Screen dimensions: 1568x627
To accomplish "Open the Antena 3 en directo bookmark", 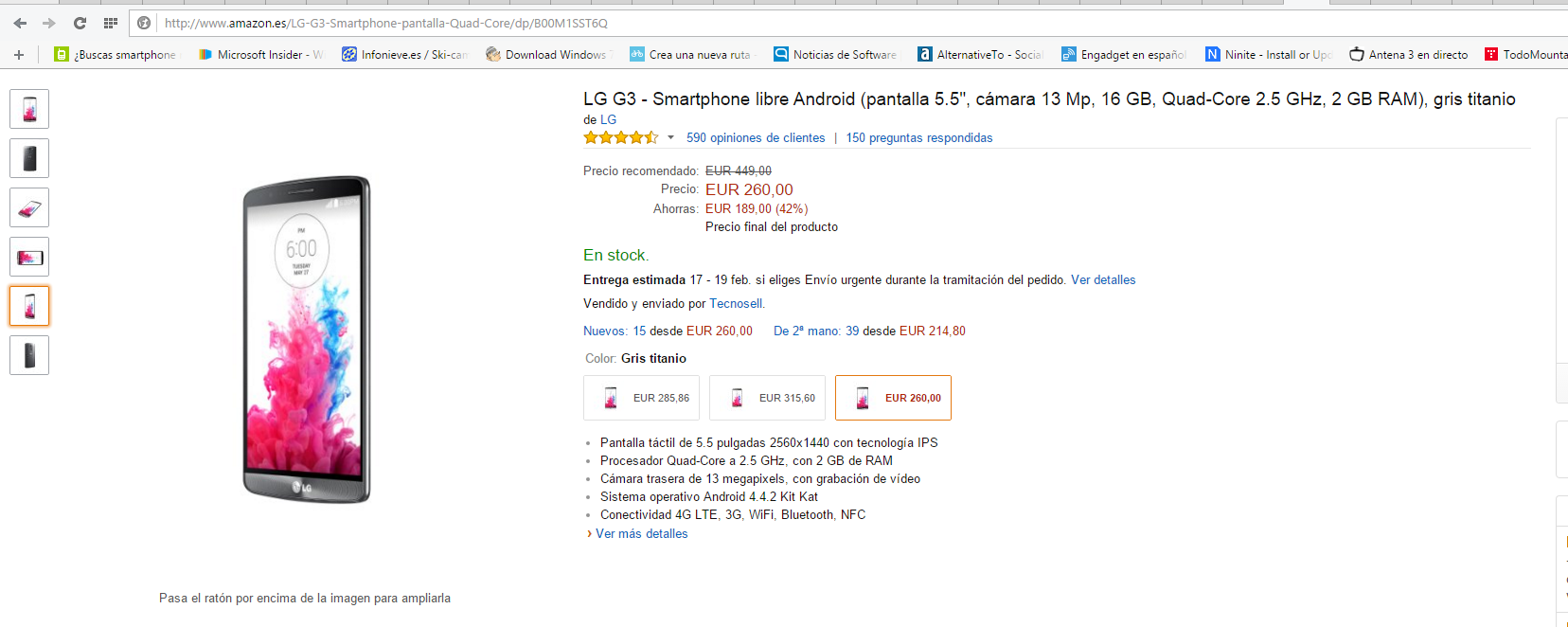I will point(1409,55).
